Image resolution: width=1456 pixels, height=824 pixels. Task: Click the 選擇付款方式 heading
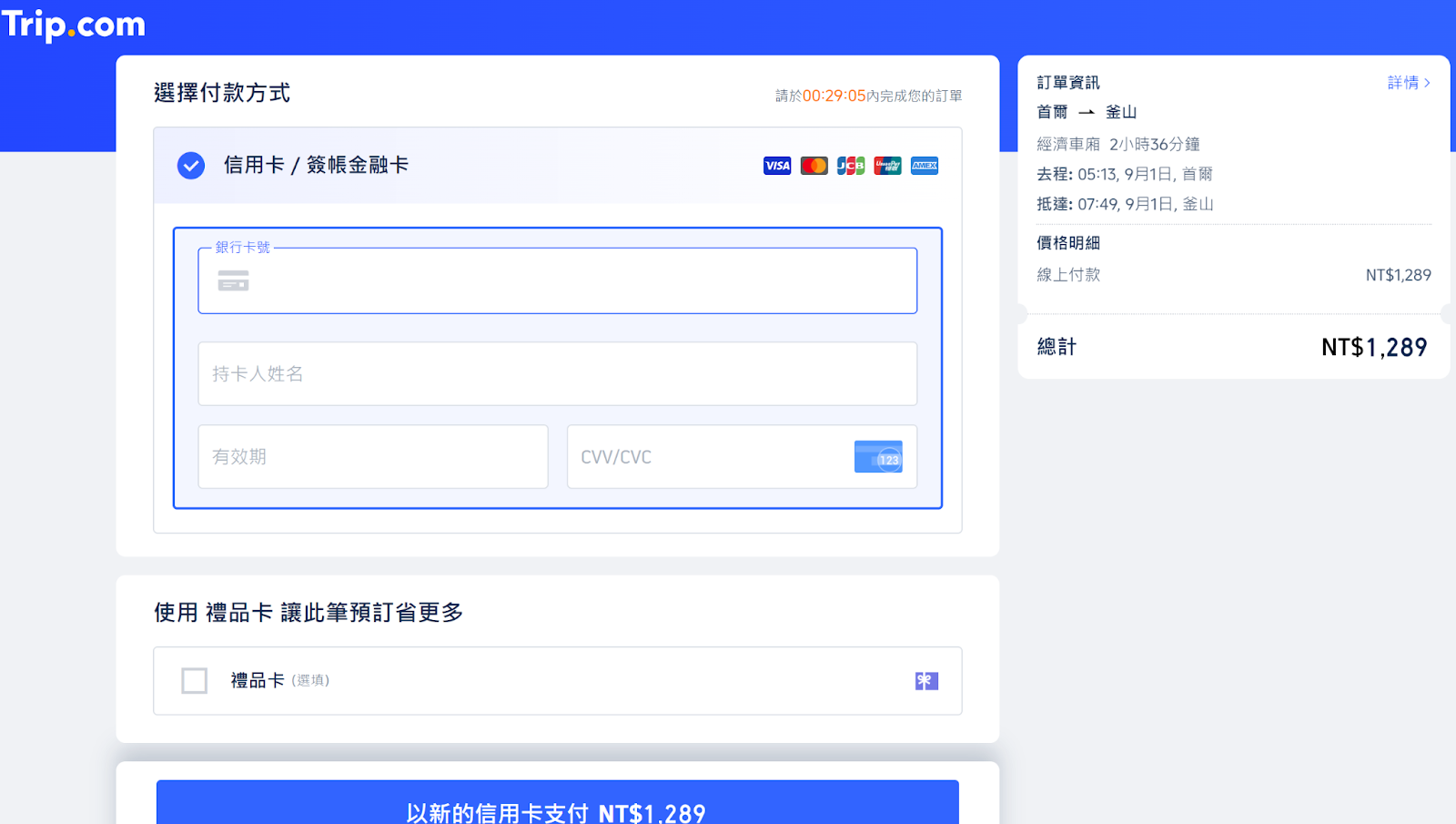(222, 93)
